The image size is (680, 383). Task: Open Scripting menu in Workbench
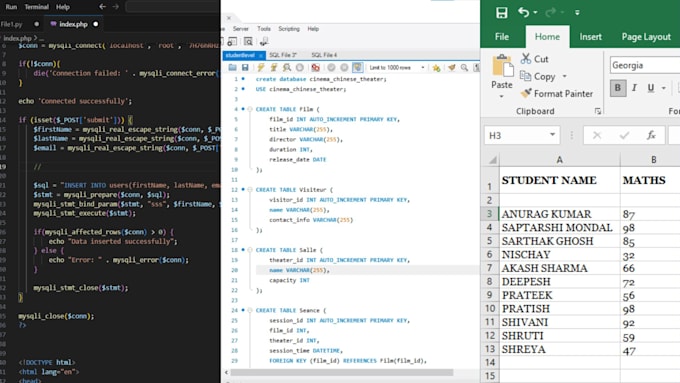pos(289,29)
